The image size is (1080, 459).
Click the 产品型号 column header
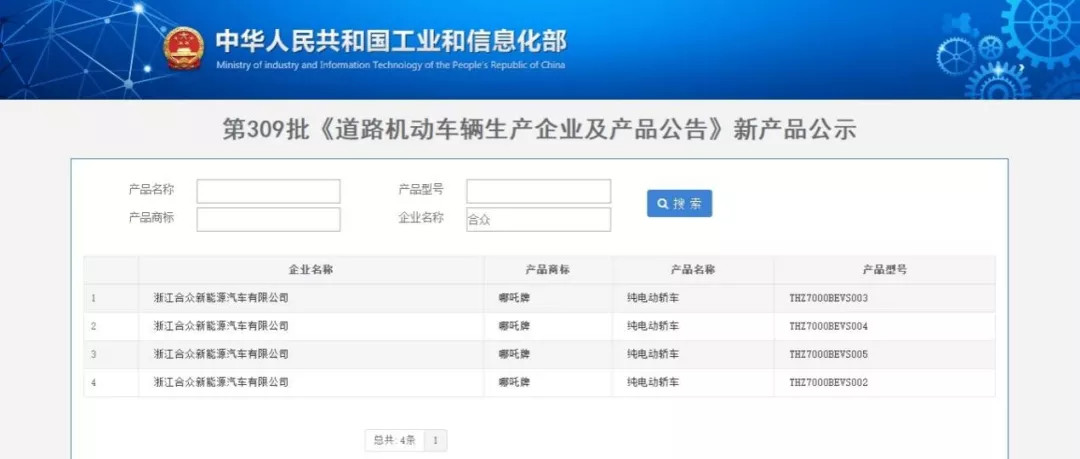pos(885,269)
